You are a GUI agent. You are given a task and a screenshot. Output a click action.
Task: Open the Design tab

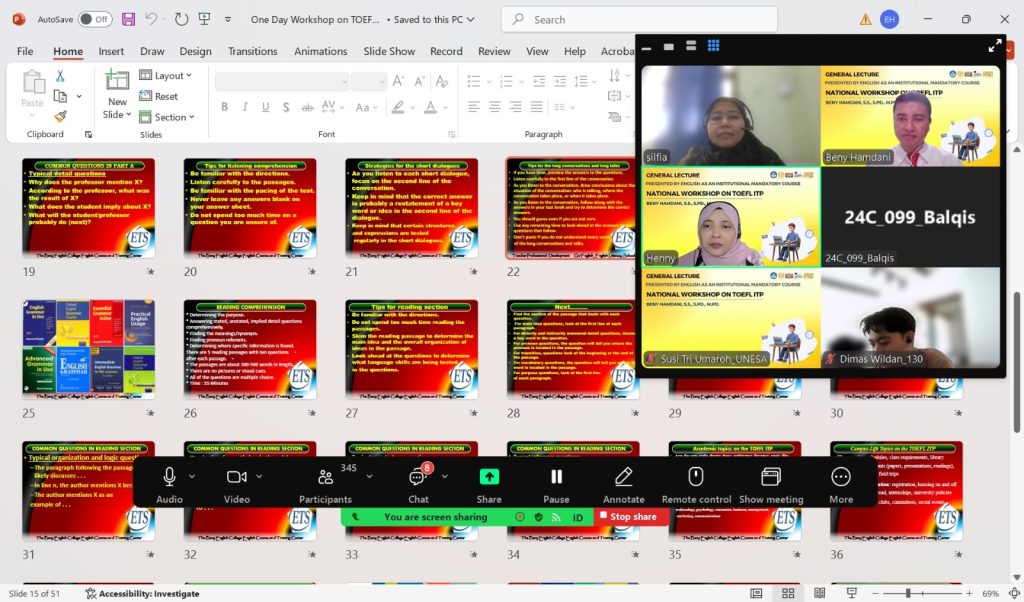pyautogui.click(x=195, y=51)
